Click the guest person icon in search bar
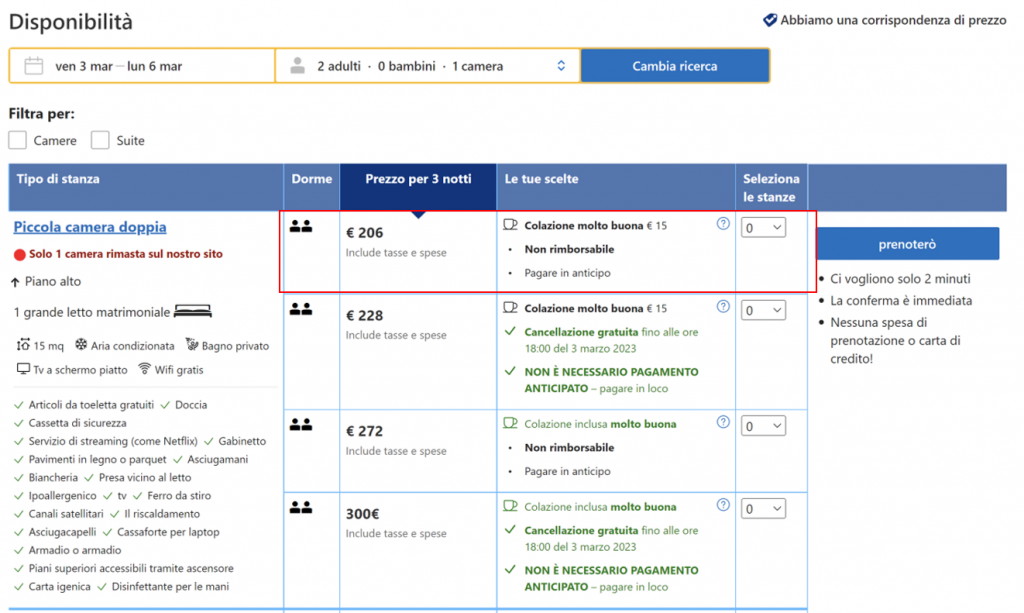 (x=297, y=66)
